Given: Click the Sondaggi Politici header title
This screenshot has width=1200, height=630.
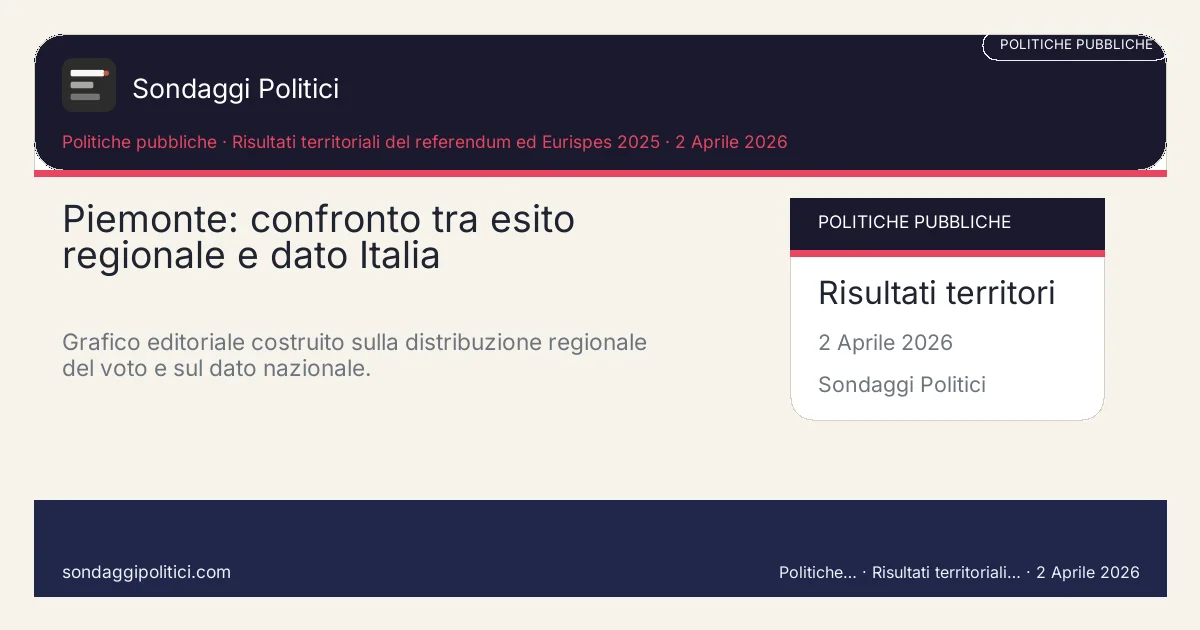Looking at the screenshot, I should pyautogui.click(x=236, y=89).
